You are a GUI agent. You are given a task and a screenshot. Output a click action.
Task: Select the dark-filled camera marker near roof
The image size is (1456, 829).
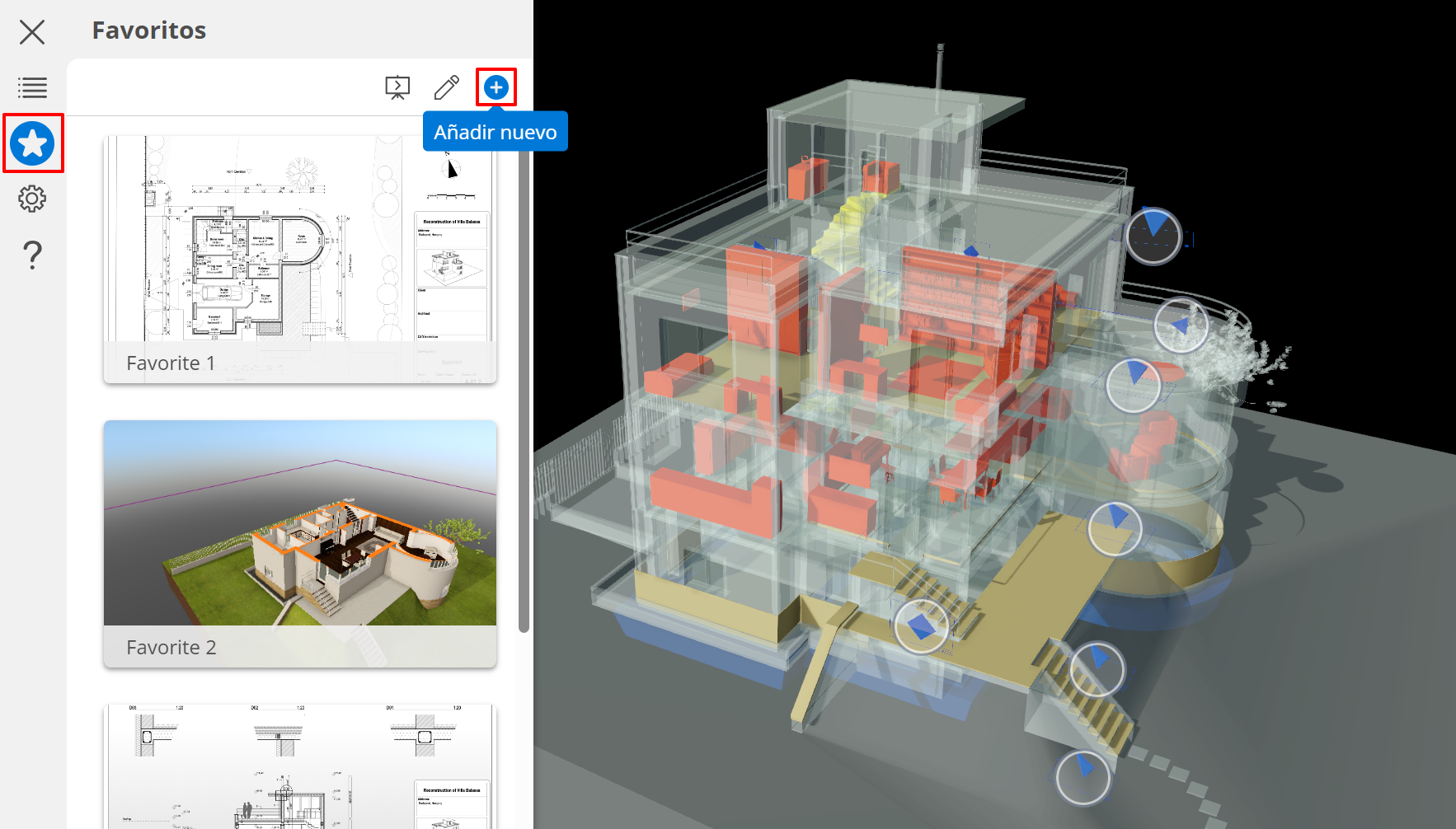[x=1154, y=236]
